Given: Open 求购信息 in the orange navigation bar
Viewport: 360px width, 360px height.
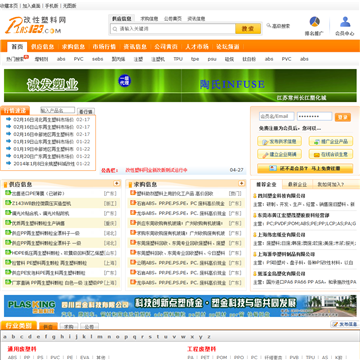Looking at the screenshot, I should click(73, 47).
